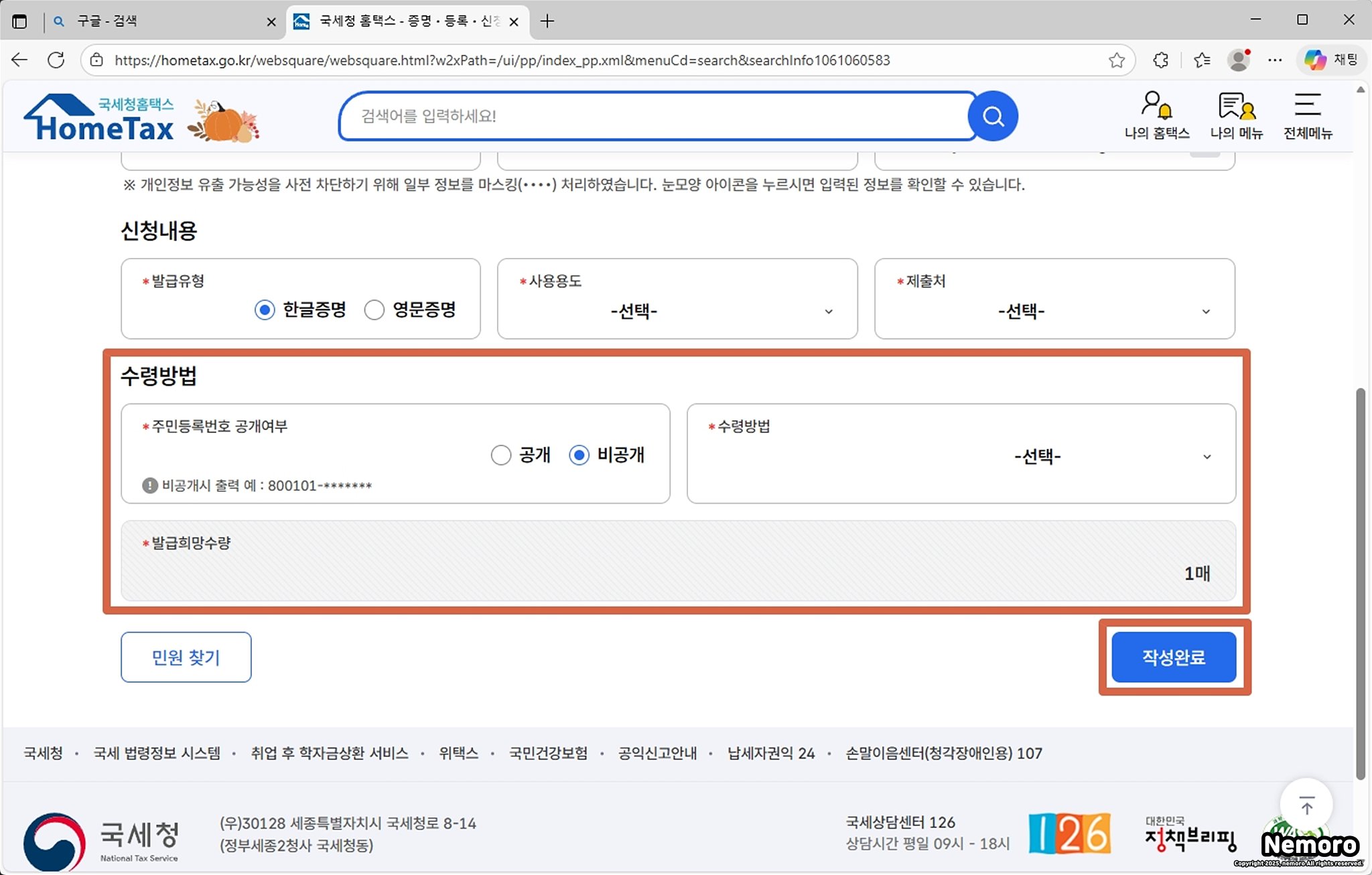
Task: Expand 사용용도 dropdown
Action: (677, 311)
